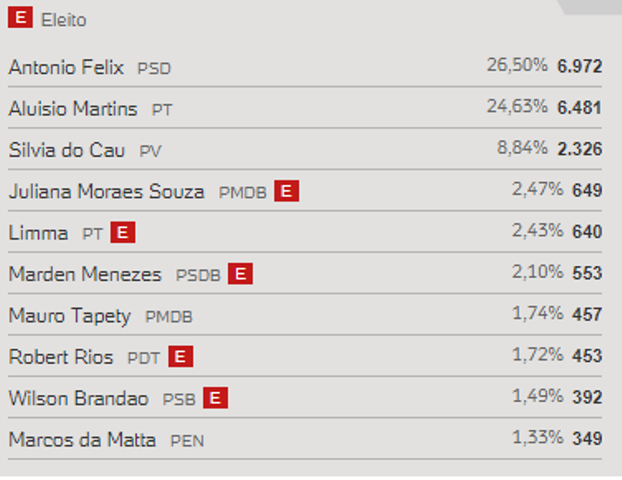The width and height of the screenshot is (622, 480).
Task: Click the PSDB party label
Action: click(x=198, y=275)
